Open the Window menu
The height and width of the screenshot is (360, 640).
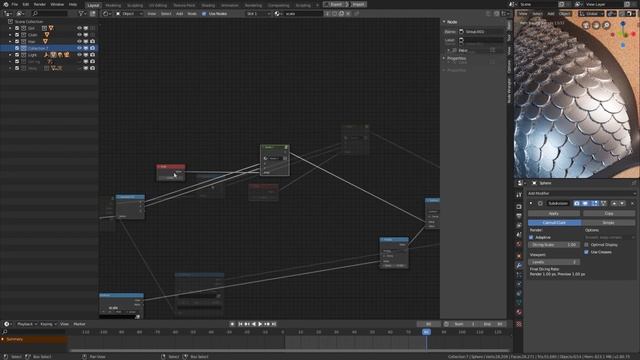pos(57,4)
